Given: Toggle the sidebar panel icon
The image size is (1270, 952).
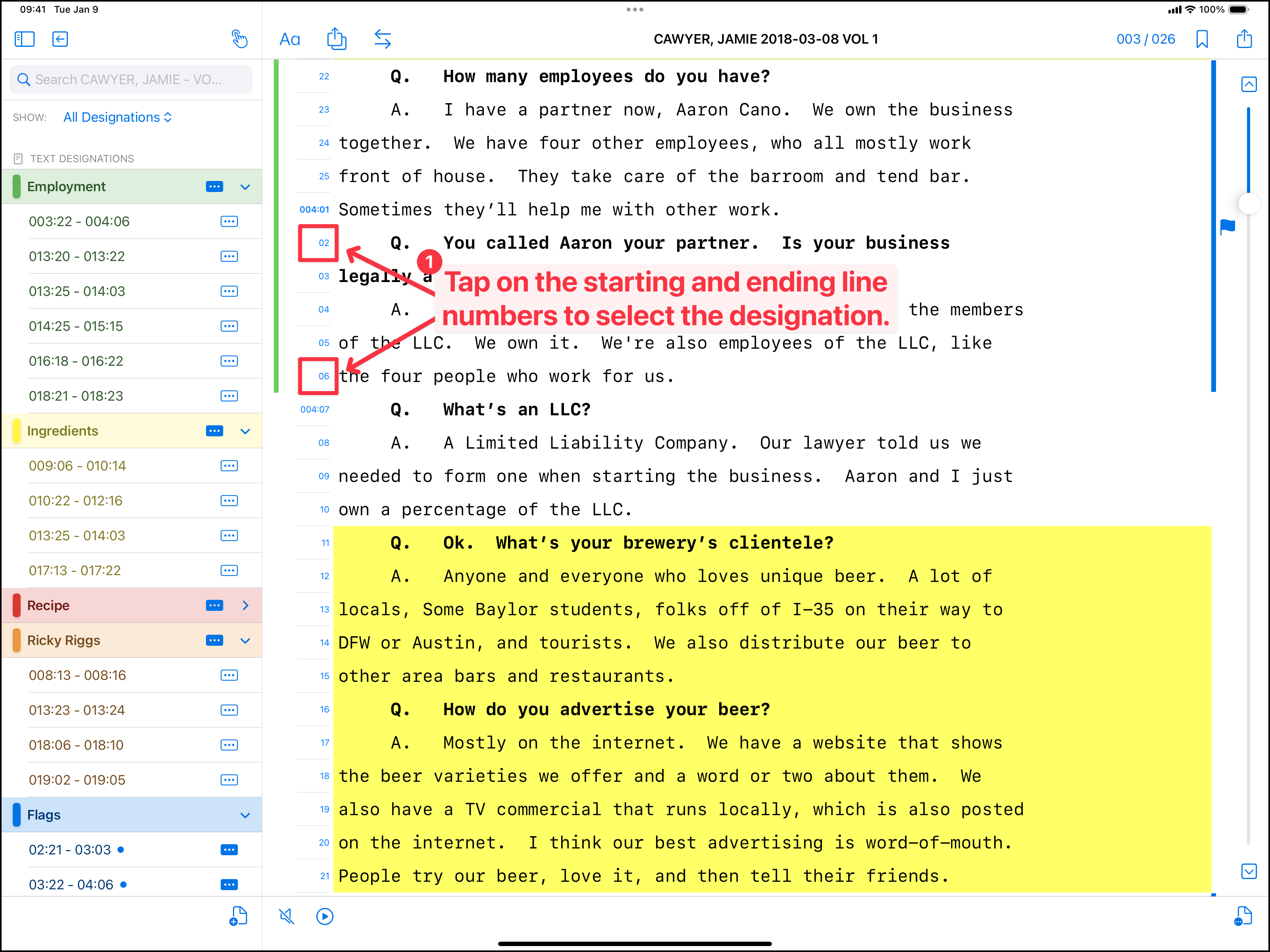Looking at the screenshot, I should (24, 39).
